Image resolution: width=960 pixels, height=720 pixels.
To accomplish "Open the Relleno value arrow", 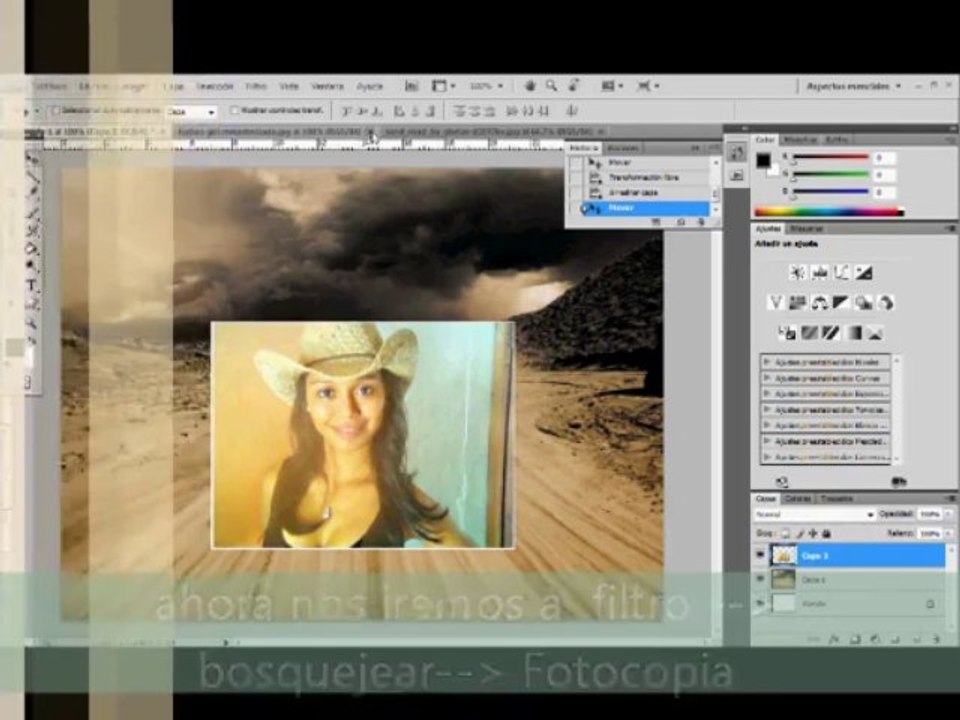I will [949, 534].
